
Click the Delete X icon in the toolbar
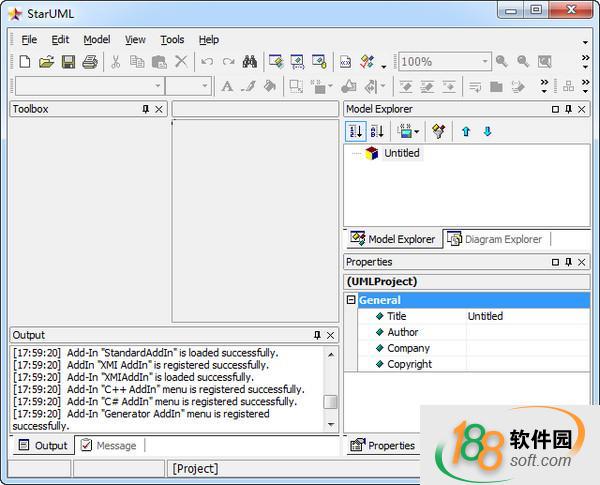coord(181,62)
